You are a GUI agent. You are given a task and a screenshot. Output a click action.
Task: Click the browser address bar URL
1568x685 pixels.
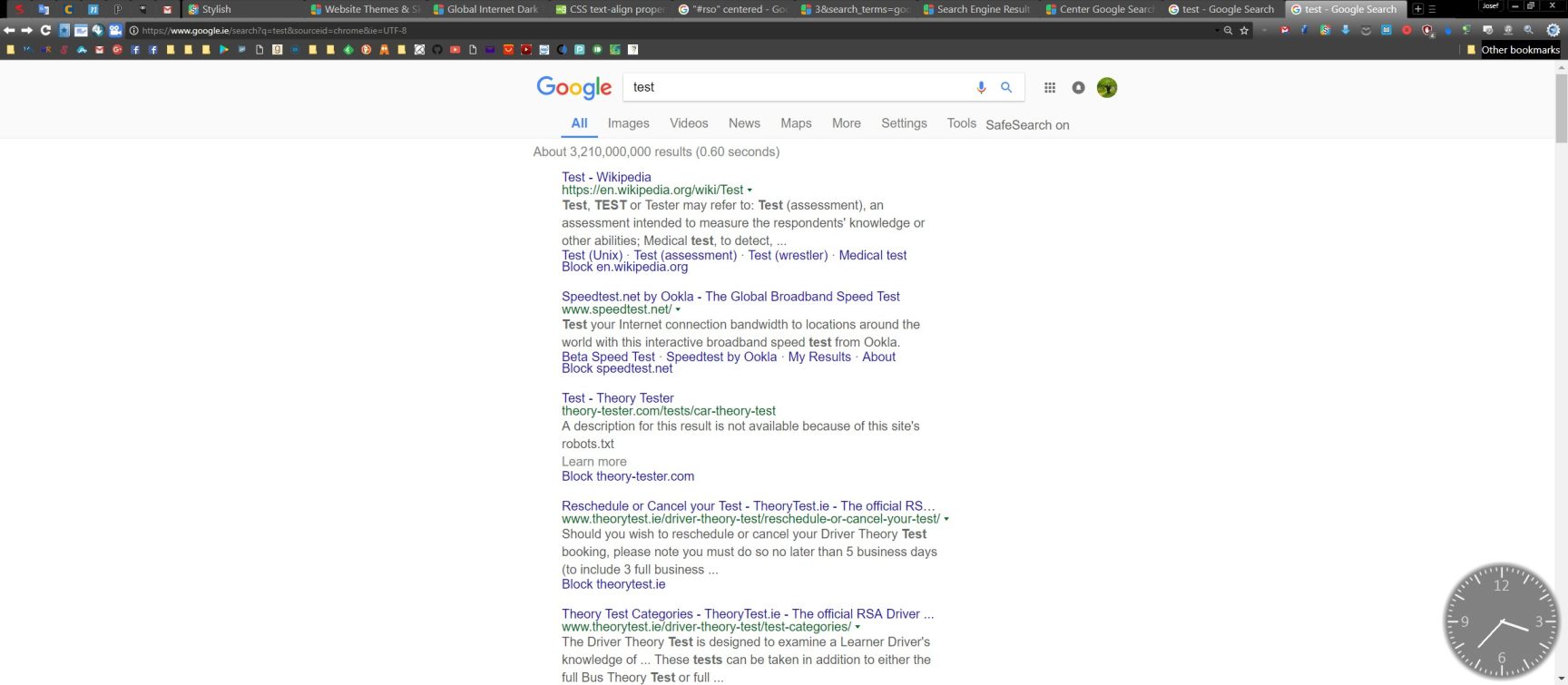pos(274,31)
